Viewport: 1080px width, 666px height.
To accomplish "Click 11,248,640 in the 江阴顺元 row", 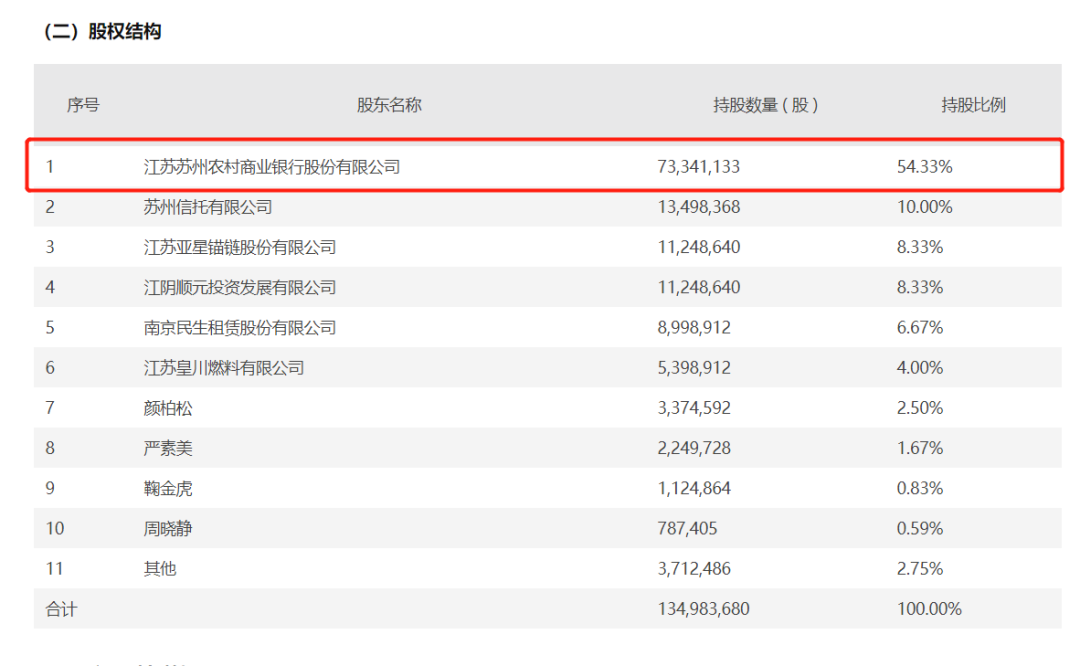I will point(698,287).
